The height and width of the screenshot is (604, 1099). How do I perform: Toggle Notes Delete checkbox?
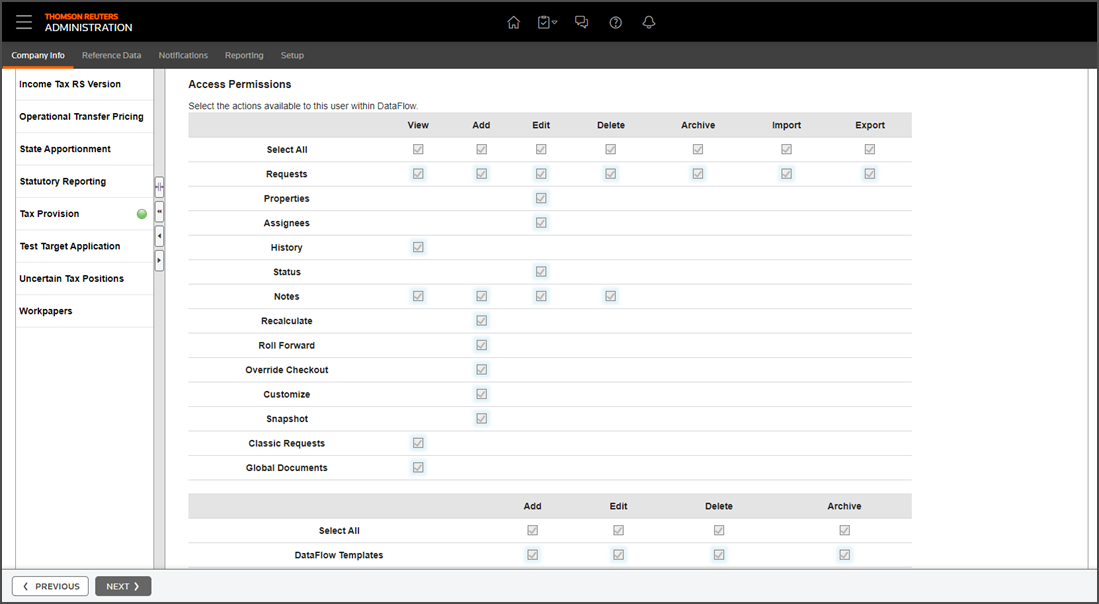click(x=611, y=296)
